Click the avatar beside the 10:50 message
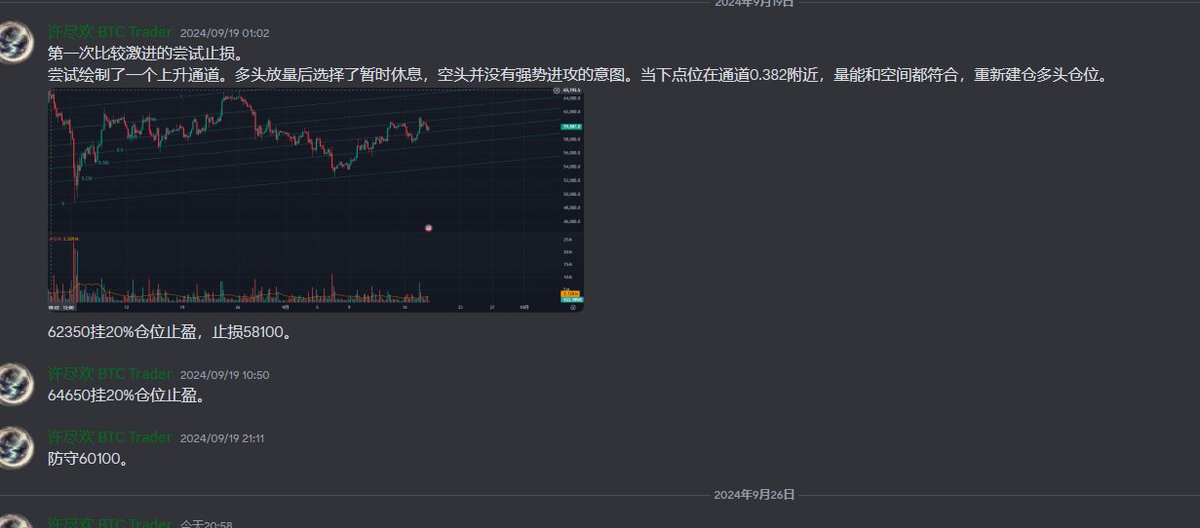Viewport: 1200px width, 528px height. [16, 384]
